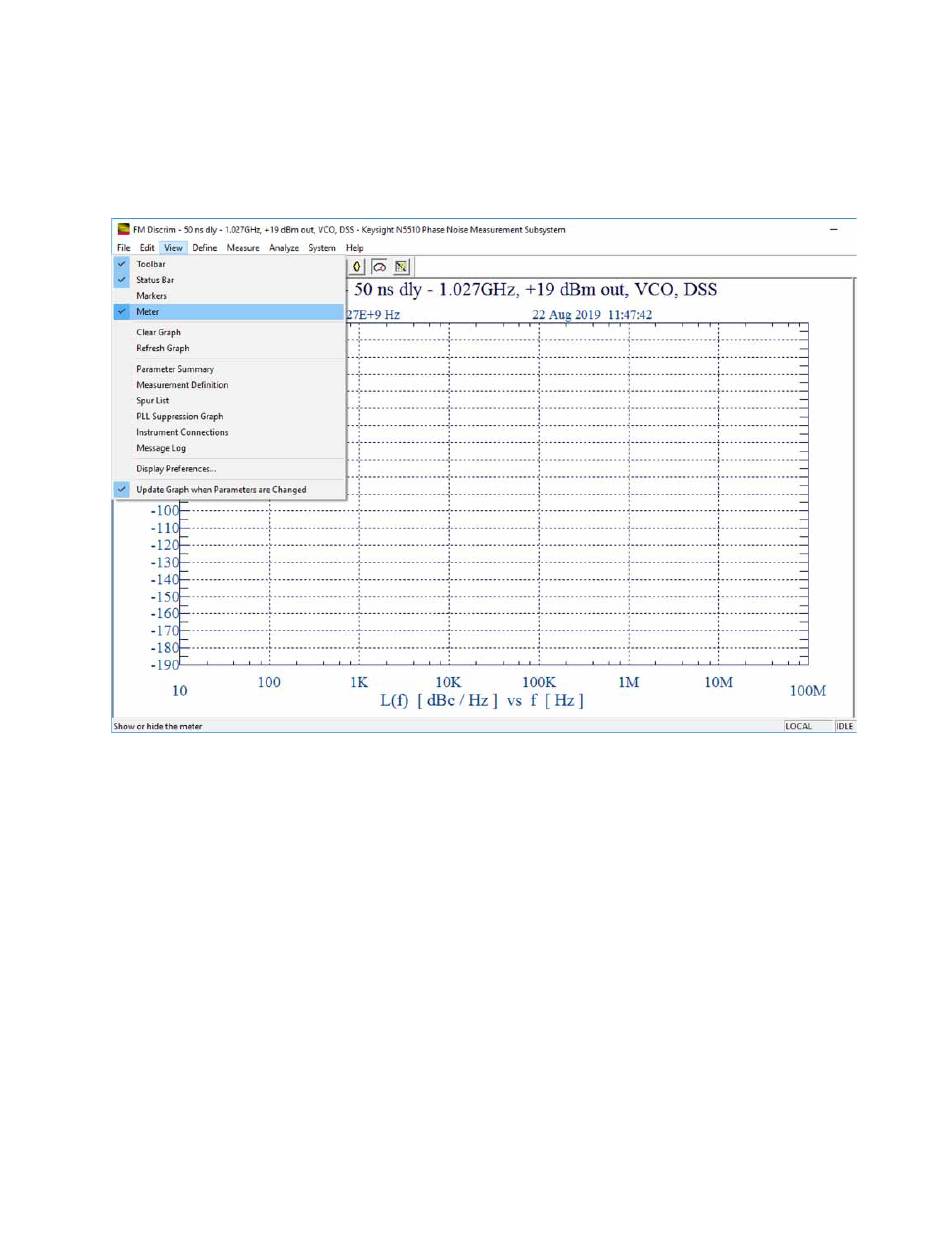Open the Define menu
This screenshot has height=1260, width=950.
[205, 248]
